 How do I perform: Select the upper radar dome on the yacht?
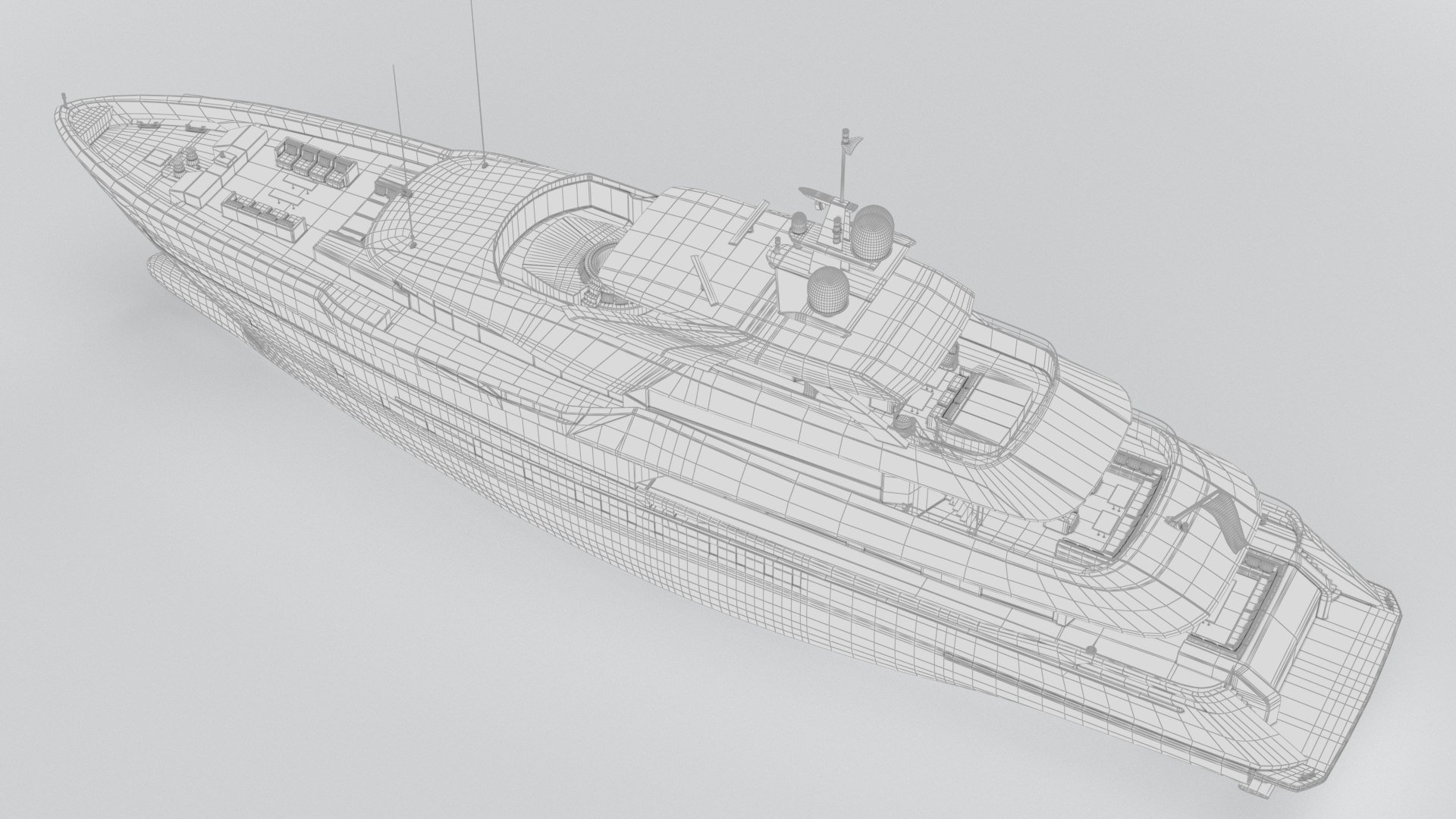pos(871,232)
